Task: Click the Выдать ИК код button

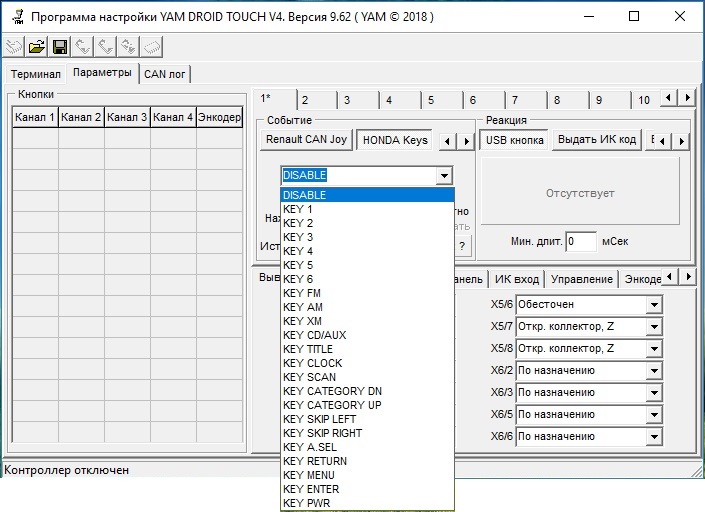Action: pos(596,140)
